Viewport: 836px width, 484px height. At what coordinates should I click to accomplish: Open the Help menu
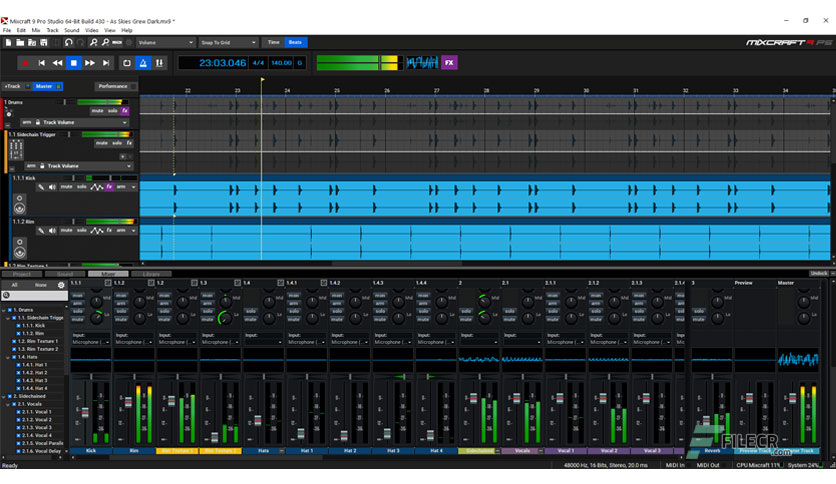click(x=126, y=30)
